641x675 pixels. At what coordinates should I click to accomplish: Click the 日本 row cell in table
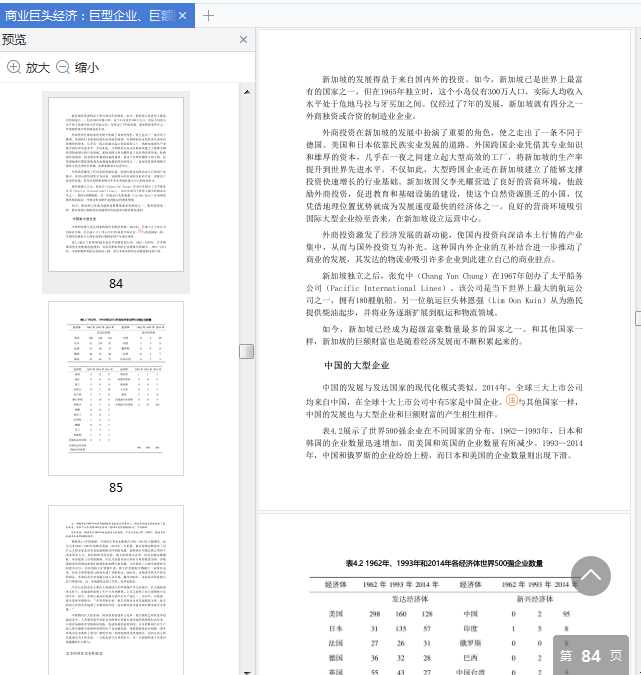pos(336,629)
